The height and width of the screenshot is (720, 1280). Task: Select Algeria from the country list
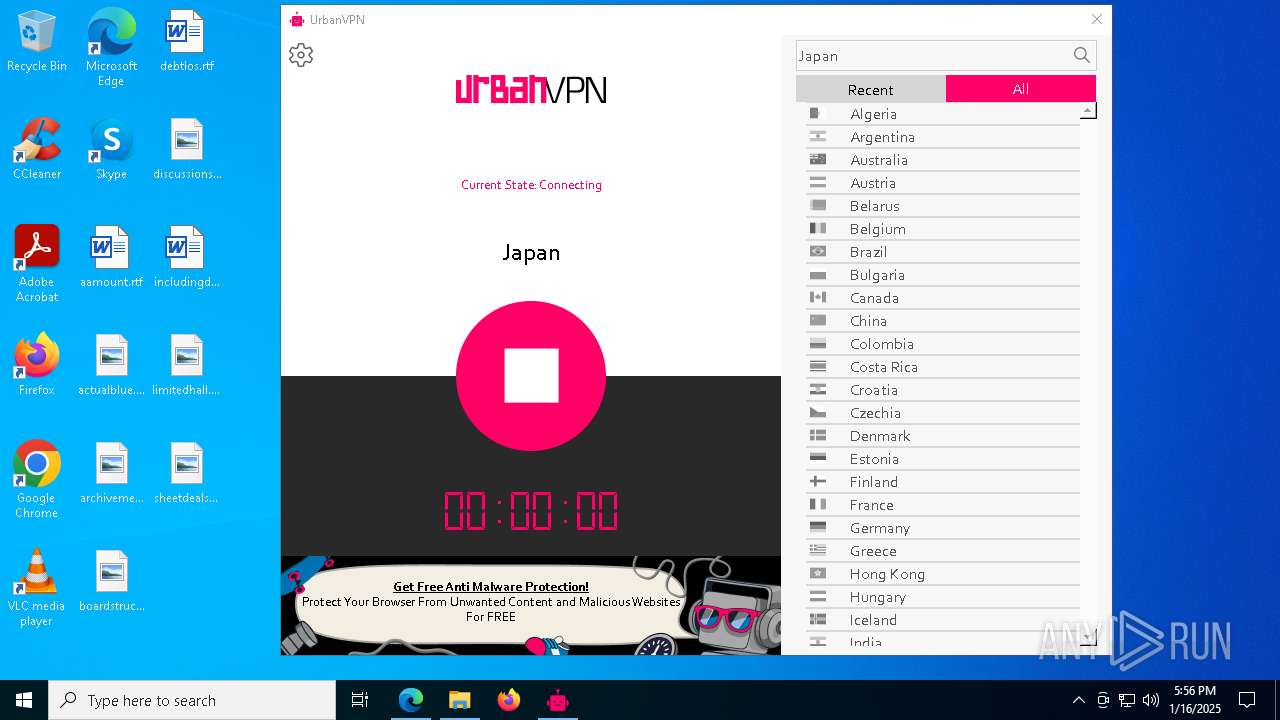(x=943, y=114)
